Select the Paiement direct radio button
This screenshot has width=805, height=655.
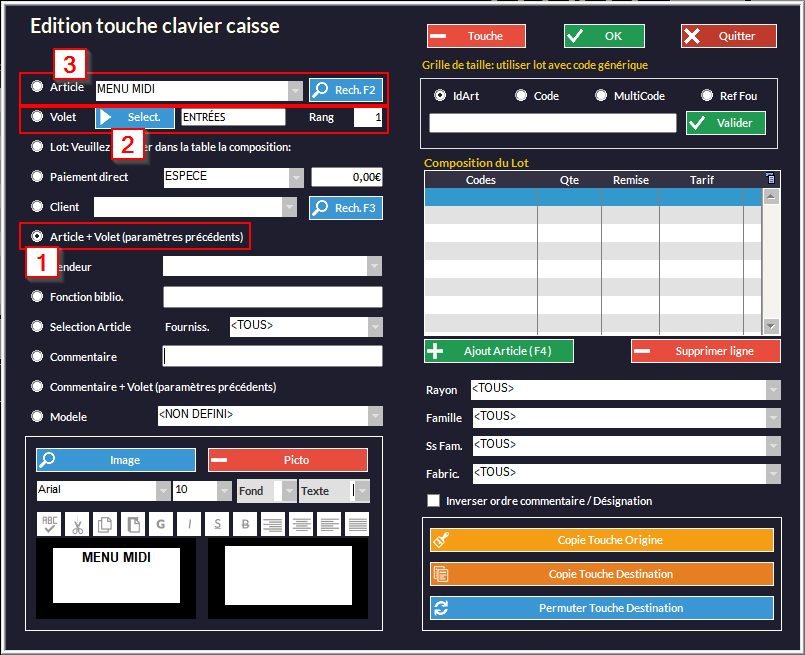(x=37, y=177)
